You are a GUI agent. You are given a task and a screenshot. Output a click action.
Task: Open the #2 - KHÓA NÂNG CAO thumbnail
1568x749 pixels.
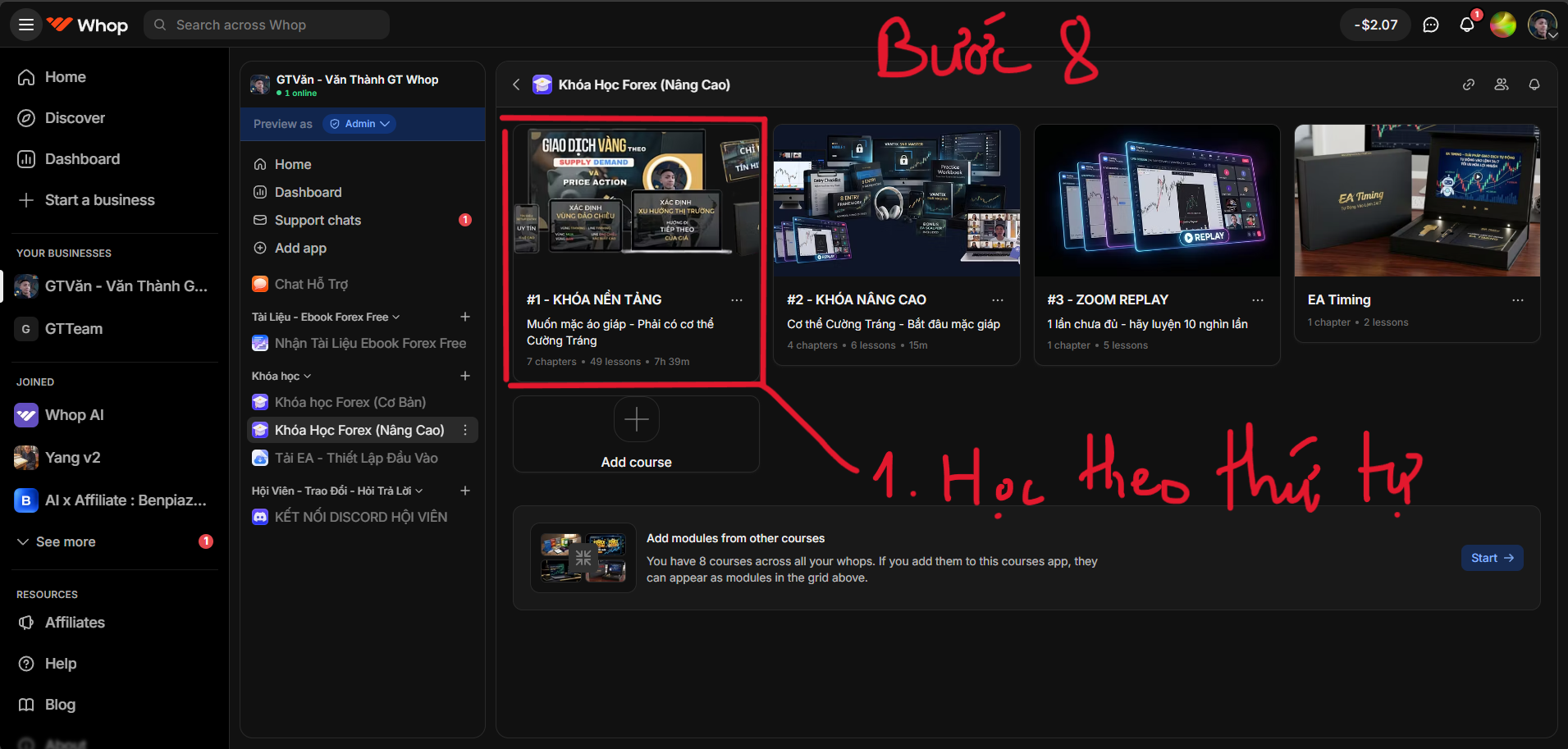[x=897, y=200]
